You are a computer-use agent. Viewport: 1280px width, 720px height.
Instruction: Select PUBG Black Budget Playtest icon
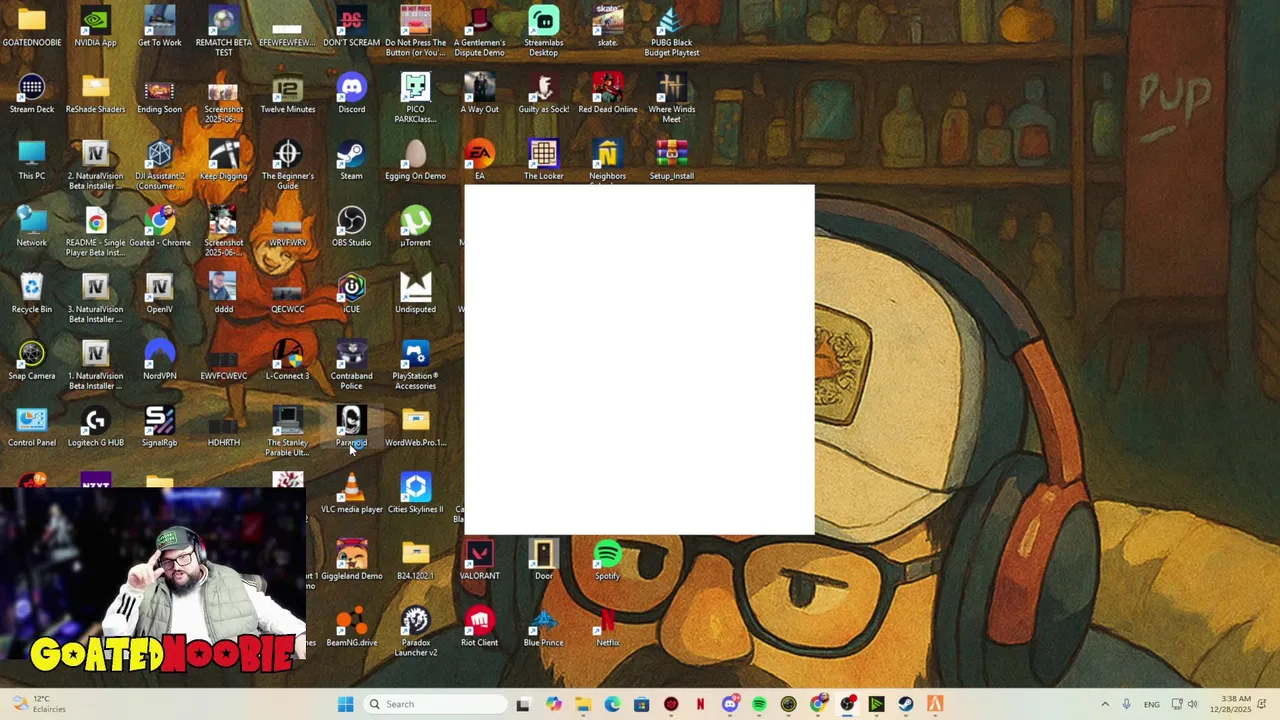click(671, 31)
